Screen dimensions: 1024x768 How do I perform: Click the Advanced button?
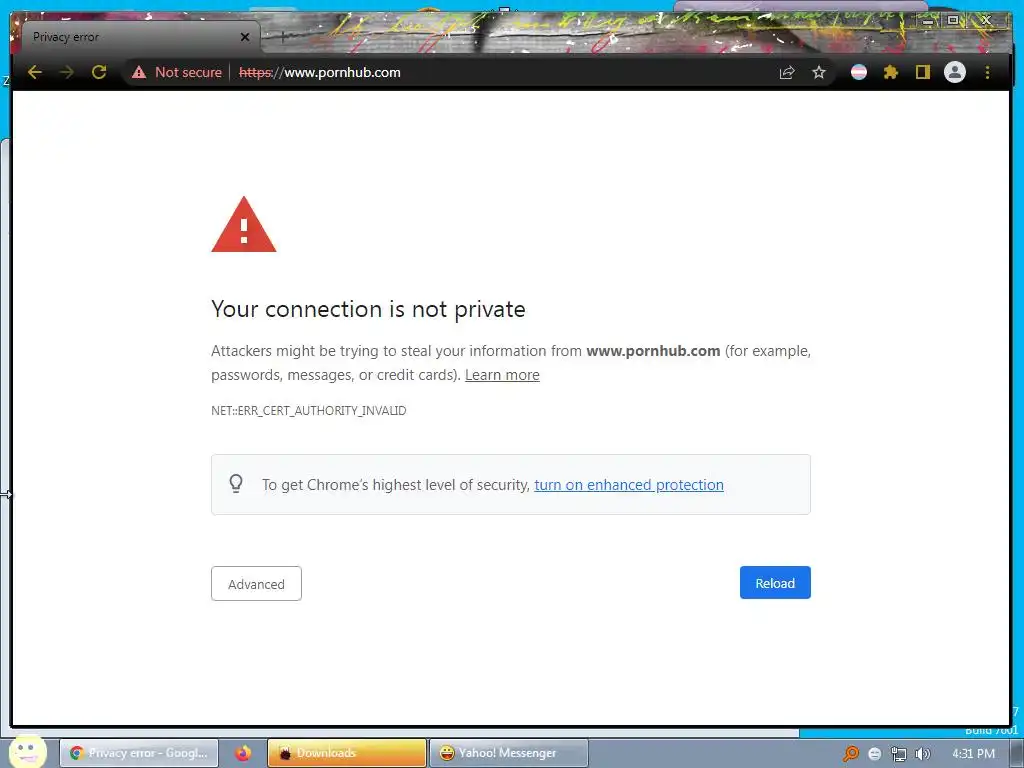(x=256, y=584)
